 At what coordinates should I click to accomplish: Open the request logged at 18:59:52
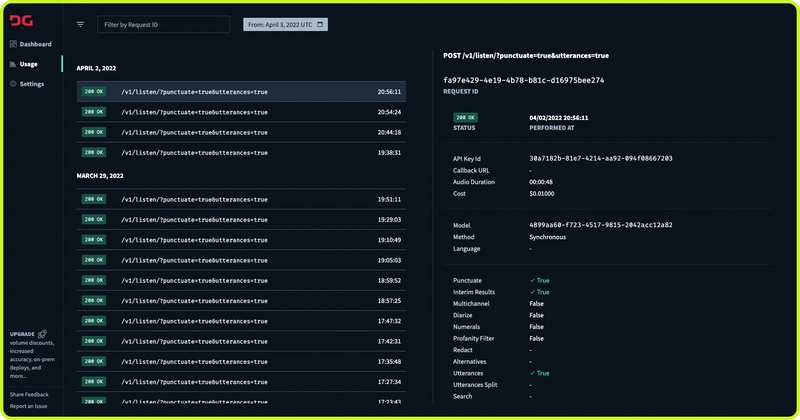[241, 280]
